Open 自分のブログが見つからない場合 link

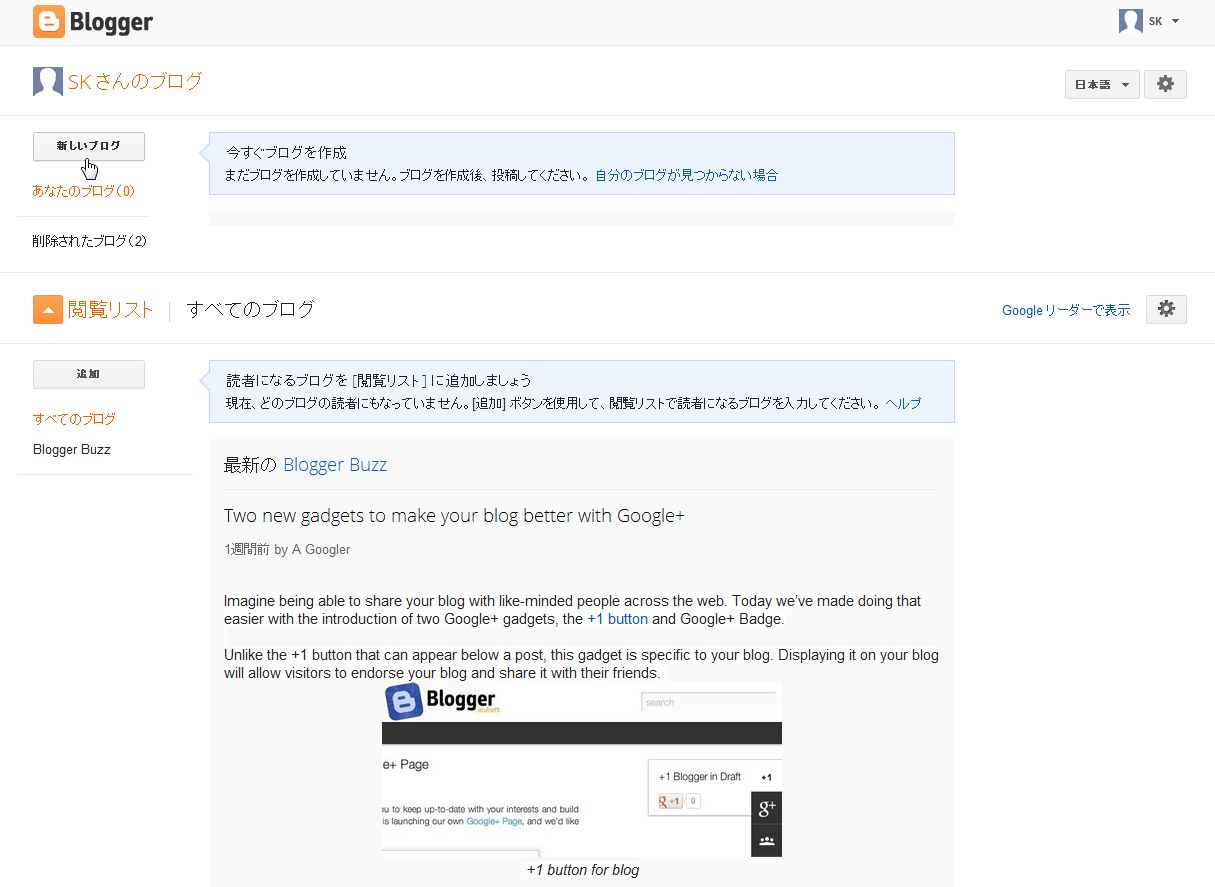686,175
